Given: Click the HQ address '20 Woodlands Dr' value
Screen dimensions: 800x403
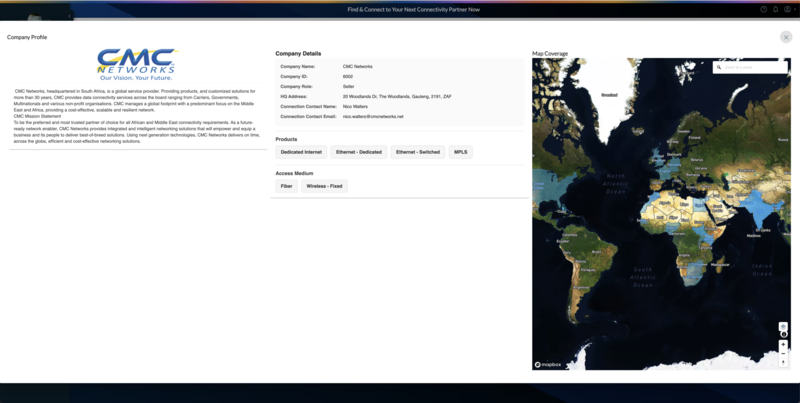Looking at the screenshot, I should pyautogui.click(x=397, y=96).
